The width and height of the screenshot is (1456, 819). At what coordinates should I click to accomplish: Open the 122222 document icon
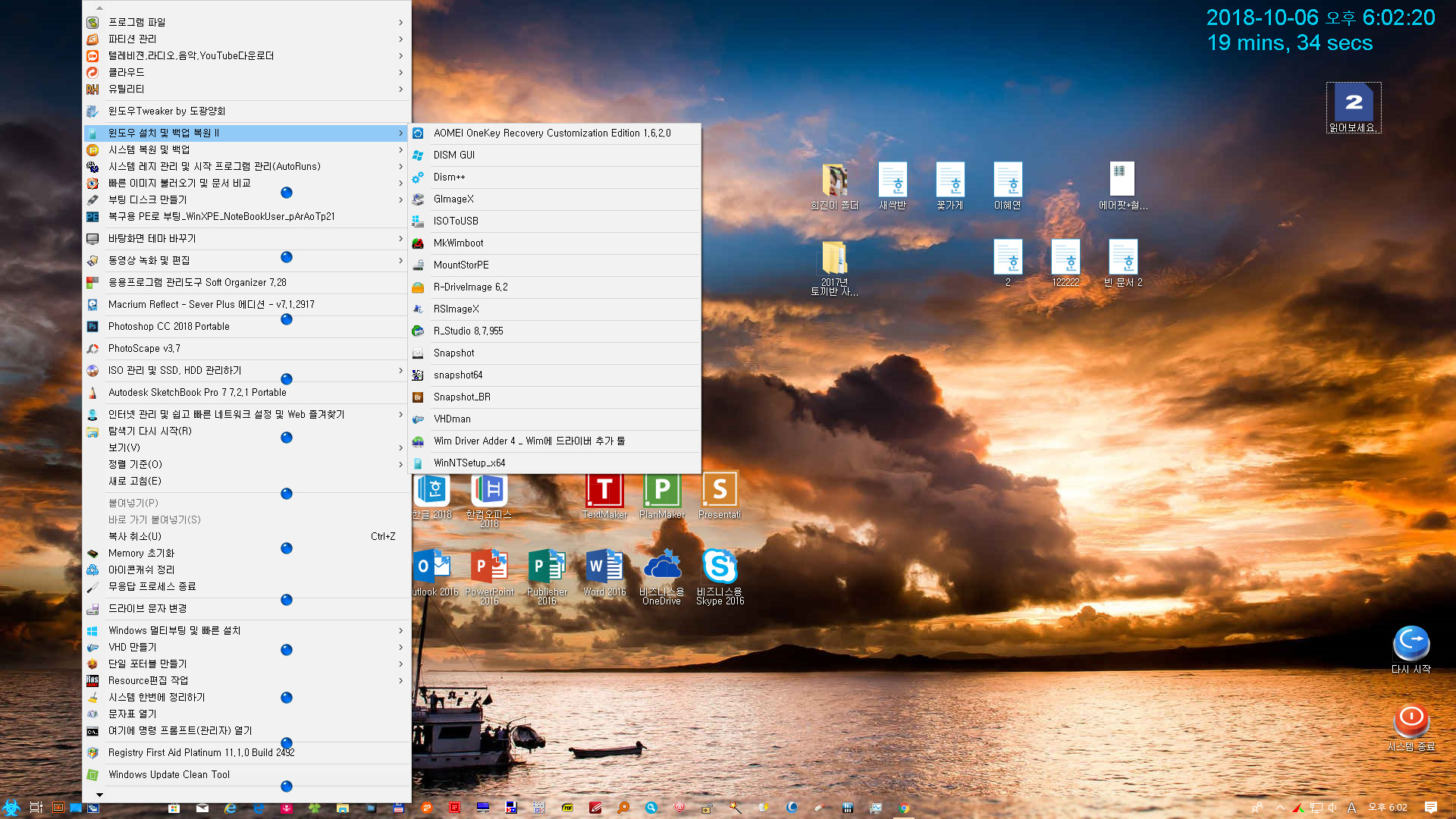pos(1065,263)
